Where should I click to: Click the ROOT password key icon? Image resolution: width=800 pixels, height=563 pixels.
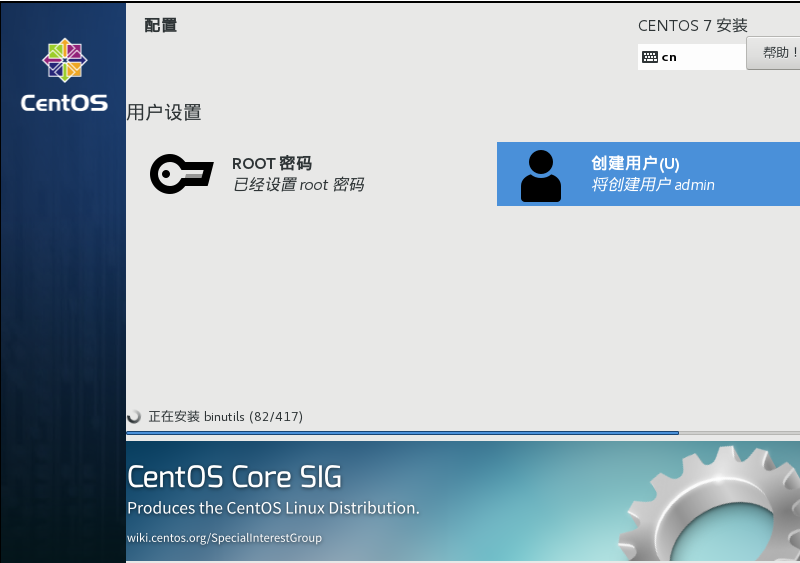tap(181, 174)
